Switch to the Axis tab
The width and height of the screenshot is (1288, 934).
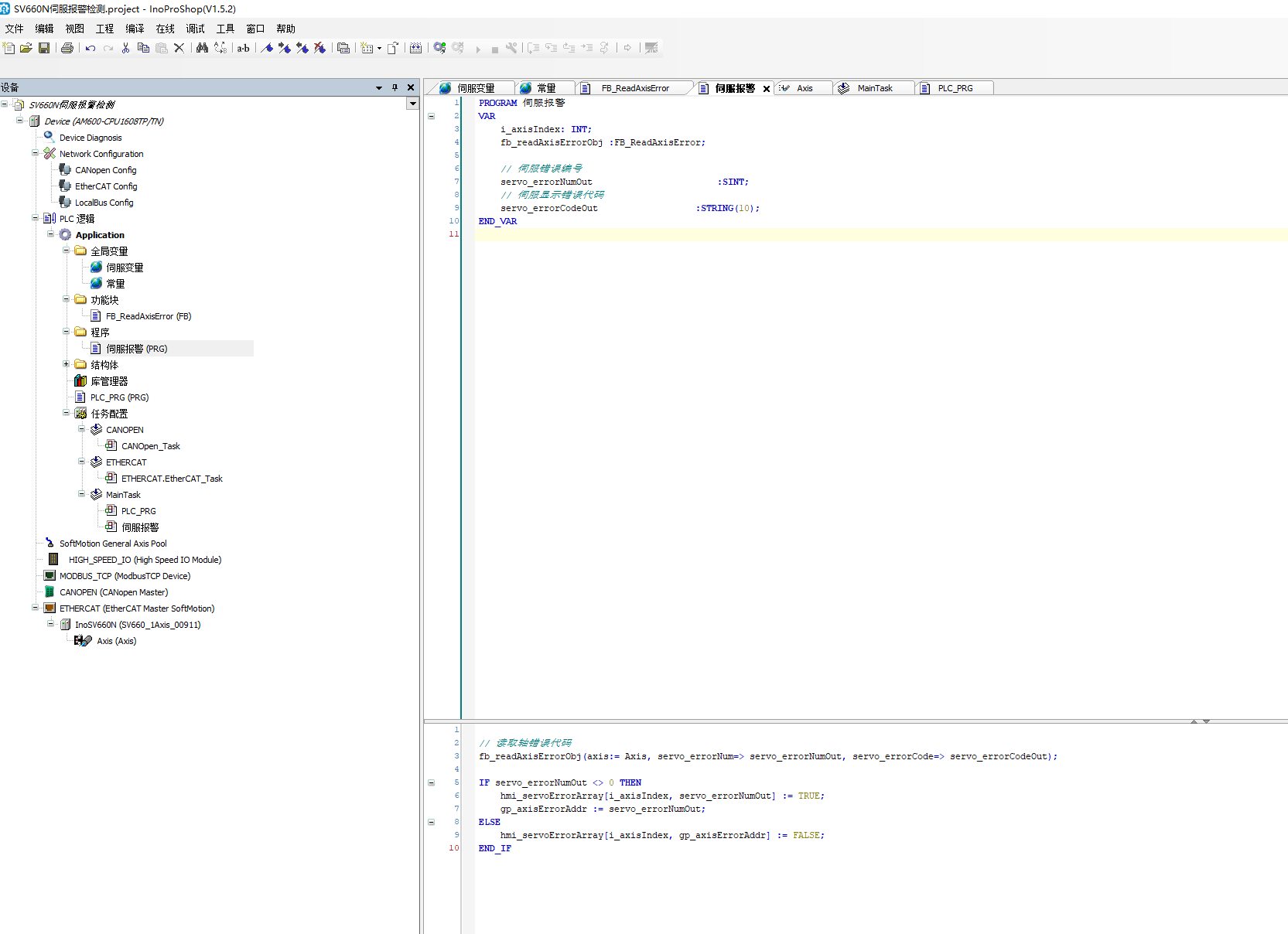click(803, 88)
